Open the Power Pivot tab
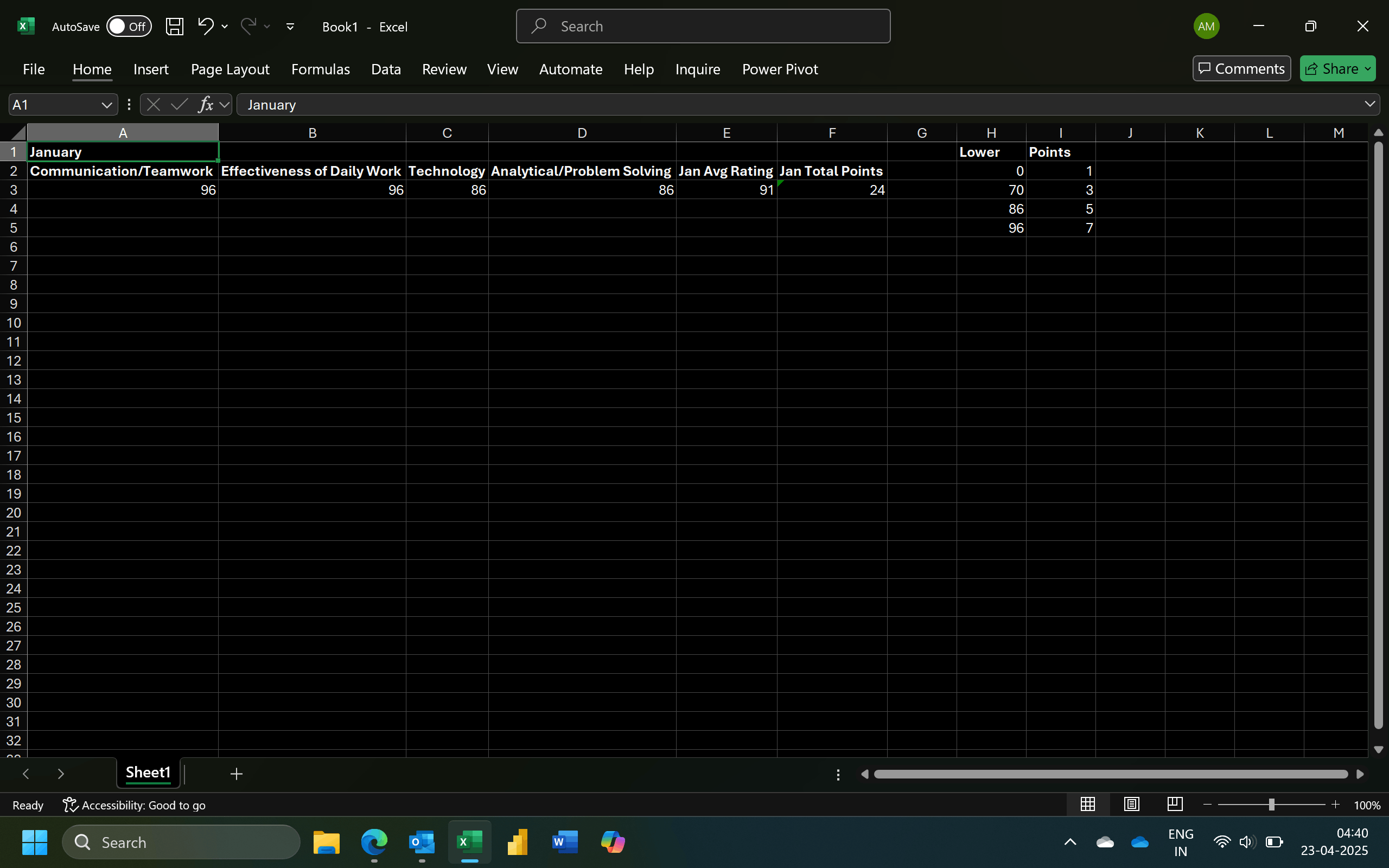1389x868 pixels. (x=780, y=69)
